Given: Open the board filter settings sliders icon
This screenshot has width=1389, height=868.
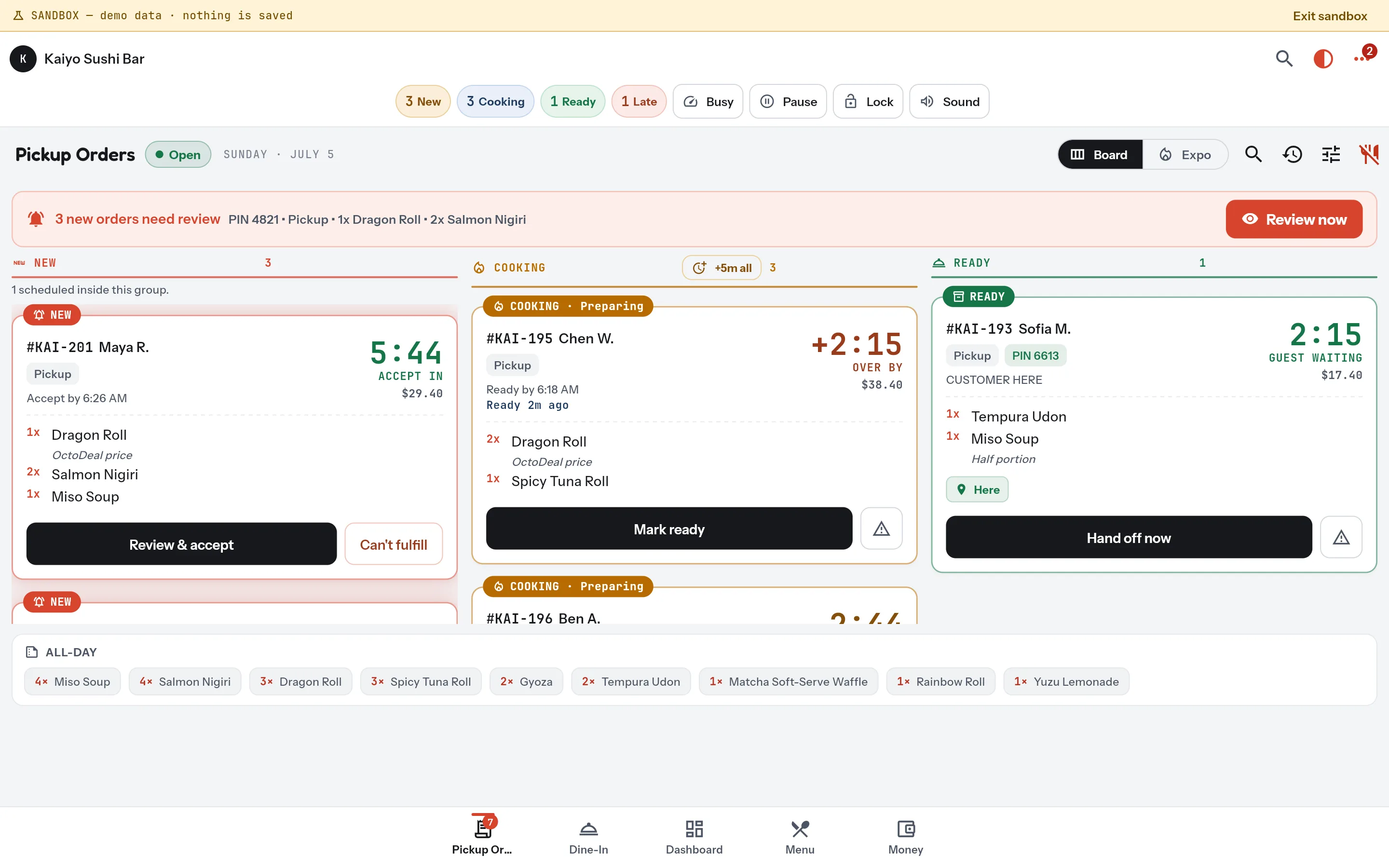Looking at the screenshot, I should coord(1331,154).
